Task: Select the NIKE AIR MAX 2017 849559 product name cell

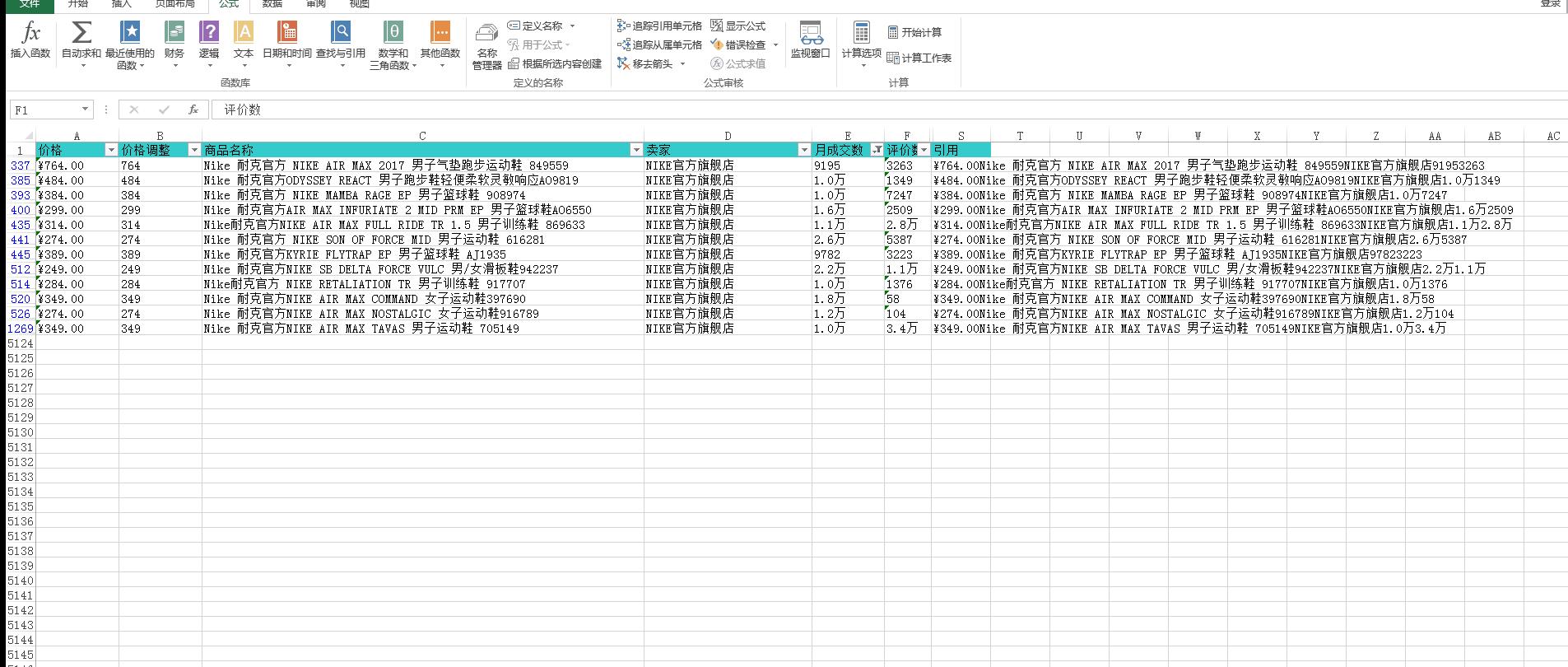Action: 422,166
